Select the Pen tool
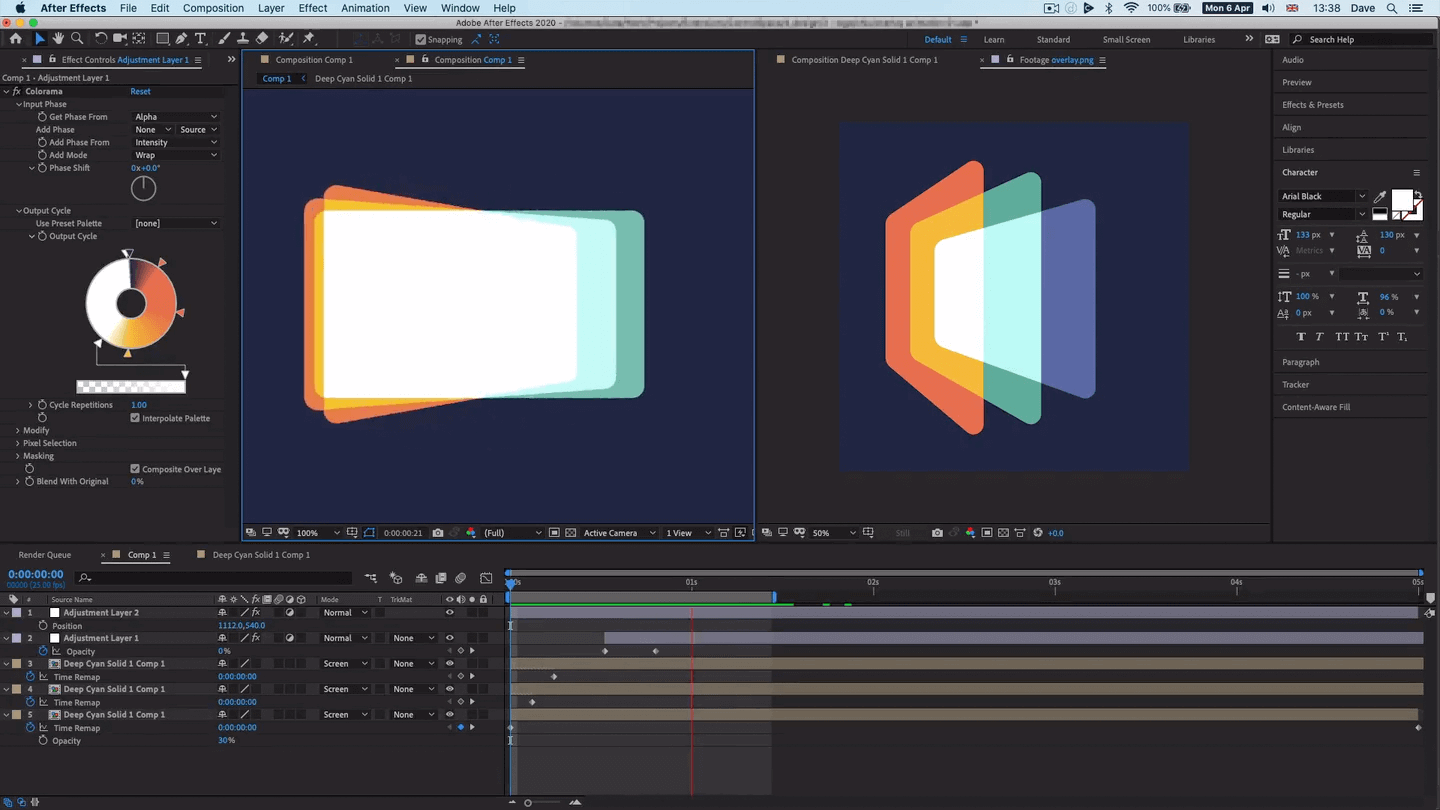 [183, 39]
